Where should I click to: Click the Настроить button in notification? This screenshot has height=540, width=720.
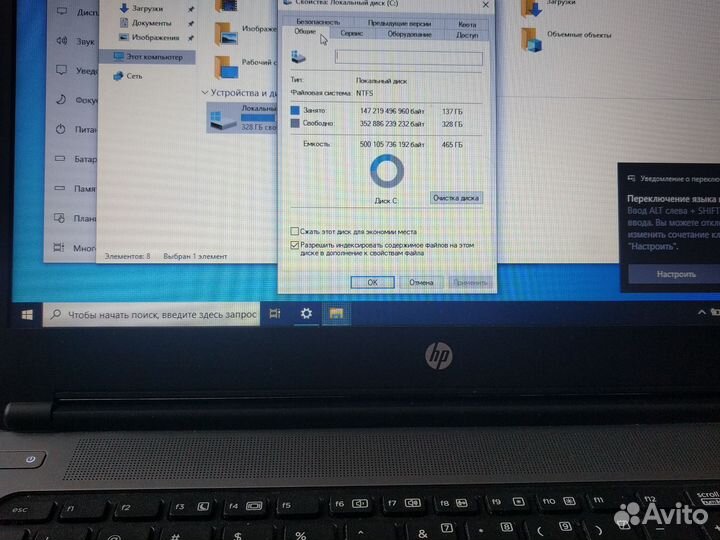(674, 274)
